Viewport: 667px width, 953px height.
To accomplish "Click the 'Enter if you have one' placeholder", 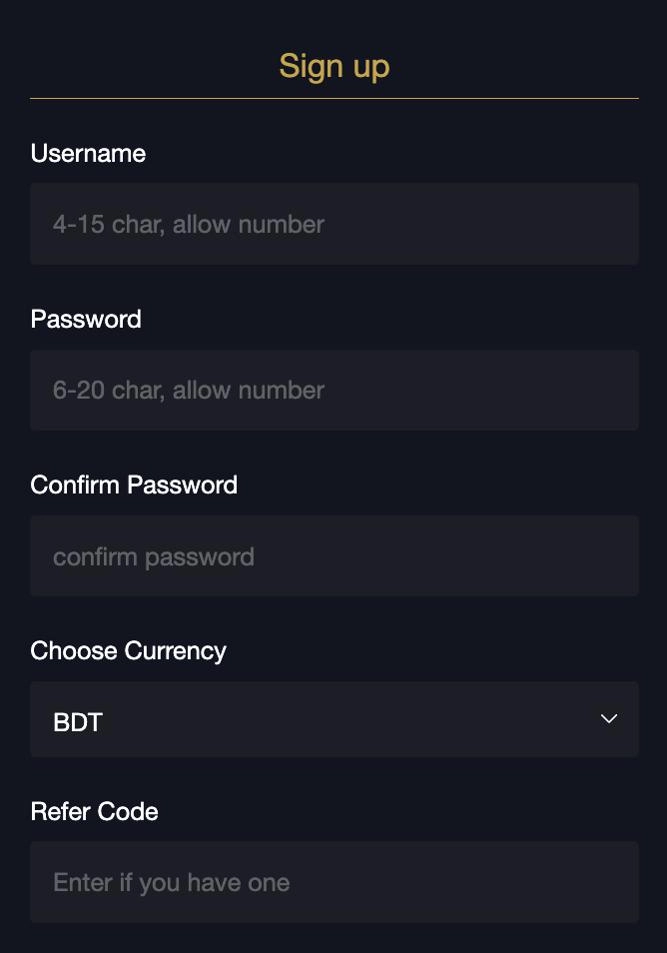I will click(x=171, y=882).
